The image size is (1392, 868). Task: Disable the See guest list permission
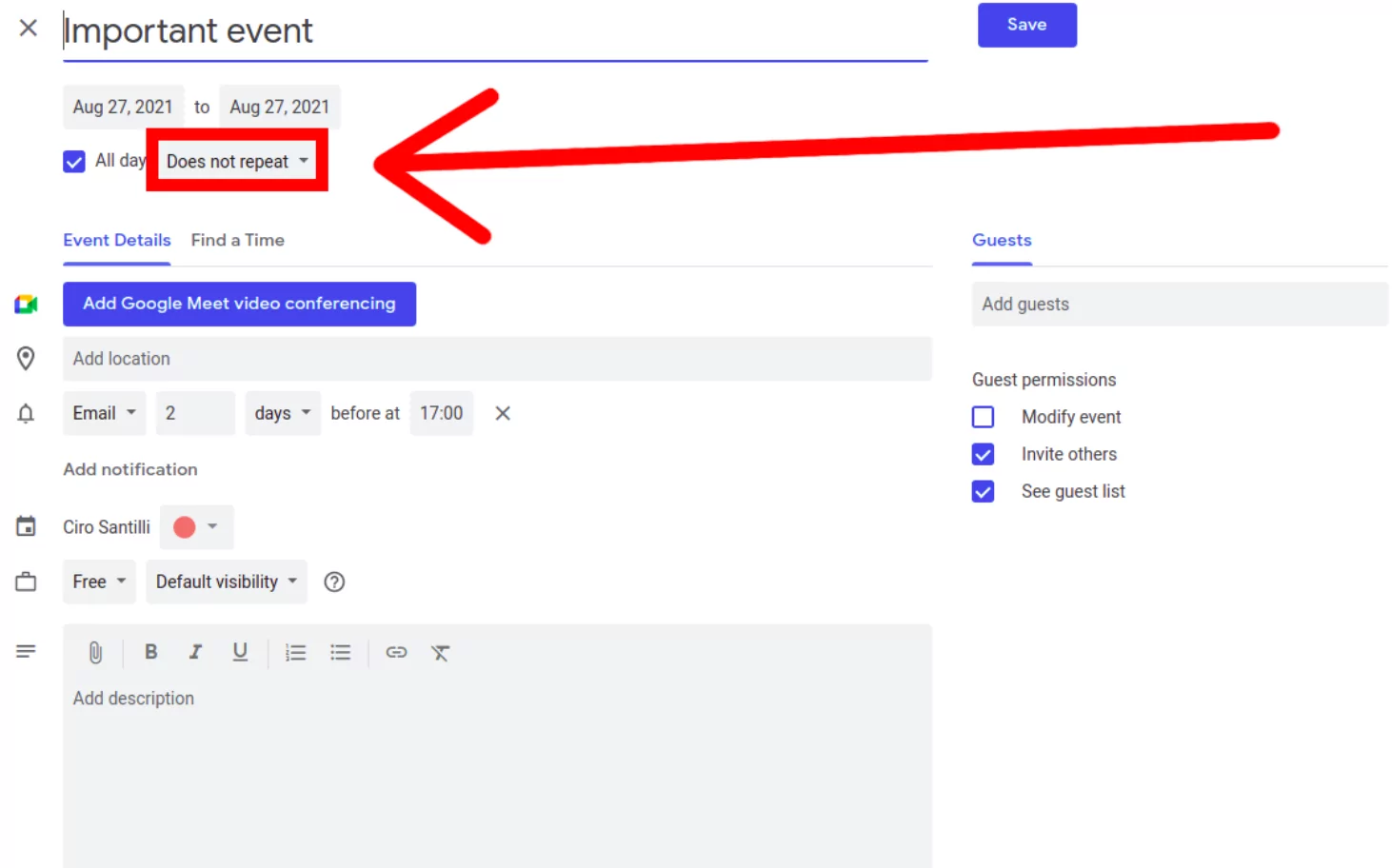click(983, 491)
